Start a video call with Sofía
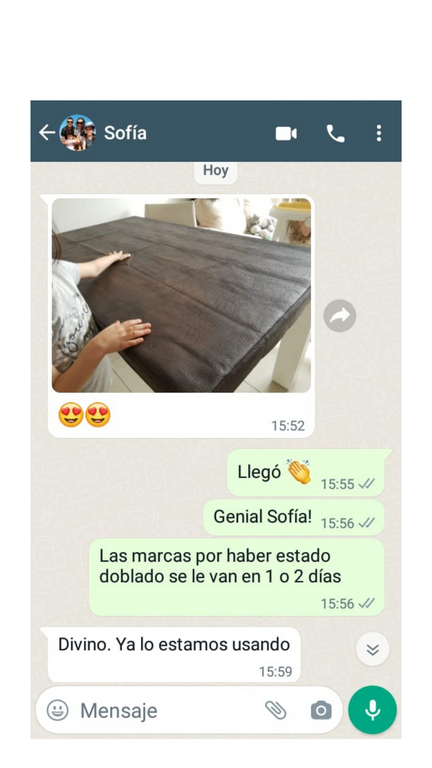432x768 pixels. (286, 133)
